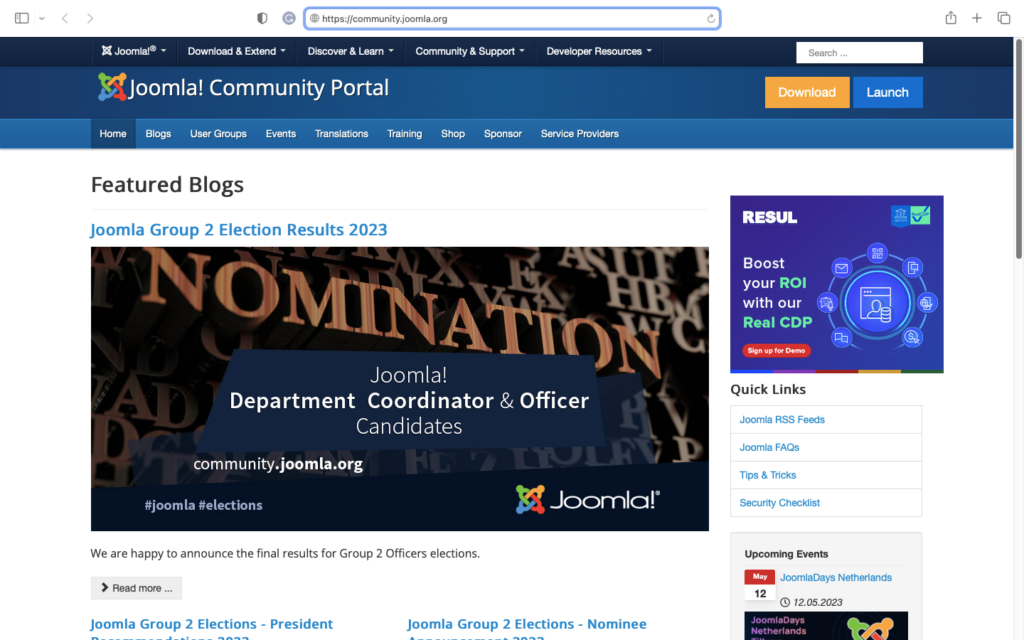Click into the Search field
The width and height of the screenshot is (1024, 640).
859,53
